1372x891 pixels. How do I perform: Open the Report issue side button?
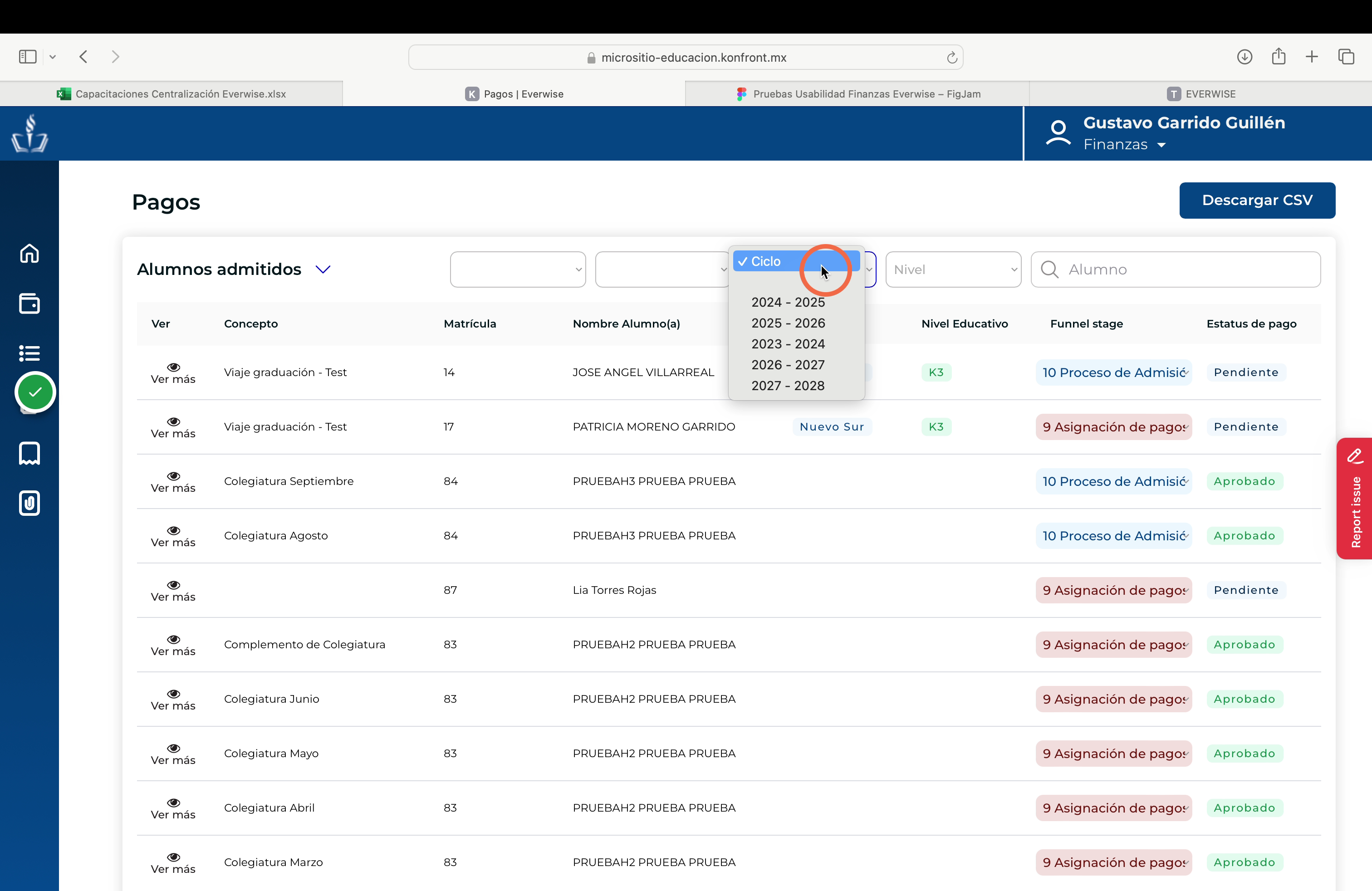click(1354, 498)
